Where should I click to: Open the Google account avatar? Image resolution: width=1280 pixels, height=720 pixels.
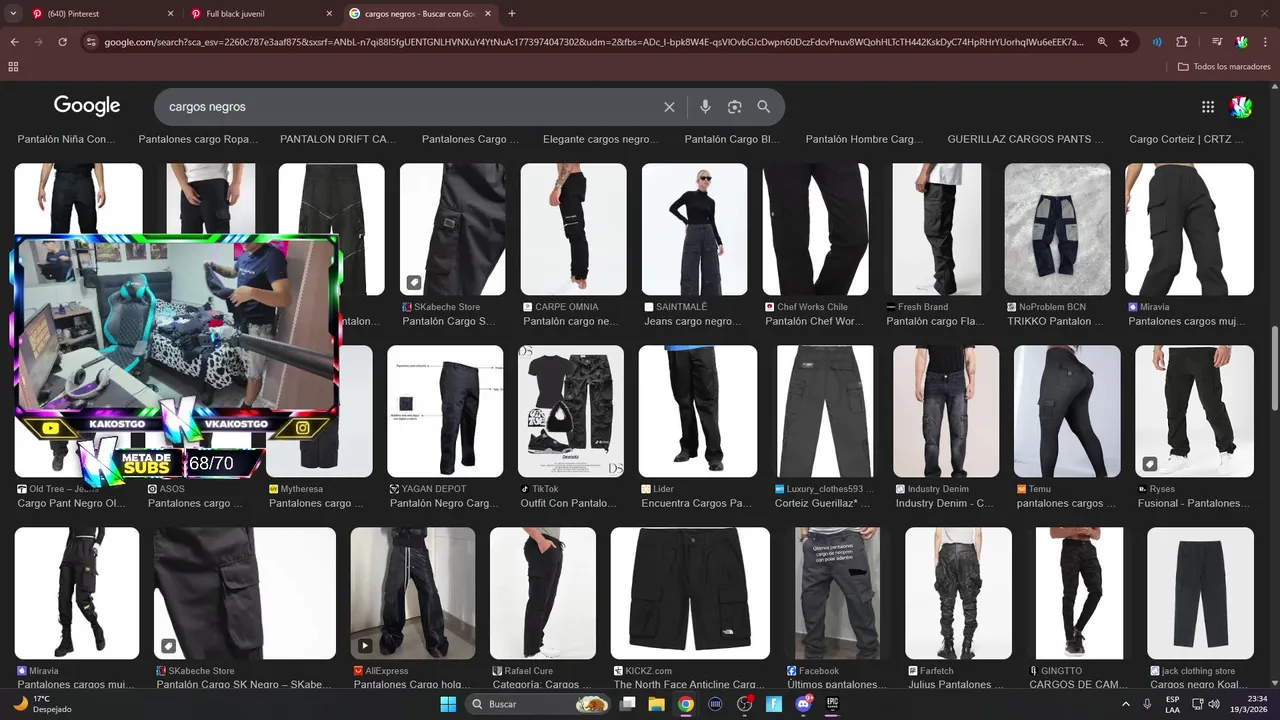(1241, 107)
